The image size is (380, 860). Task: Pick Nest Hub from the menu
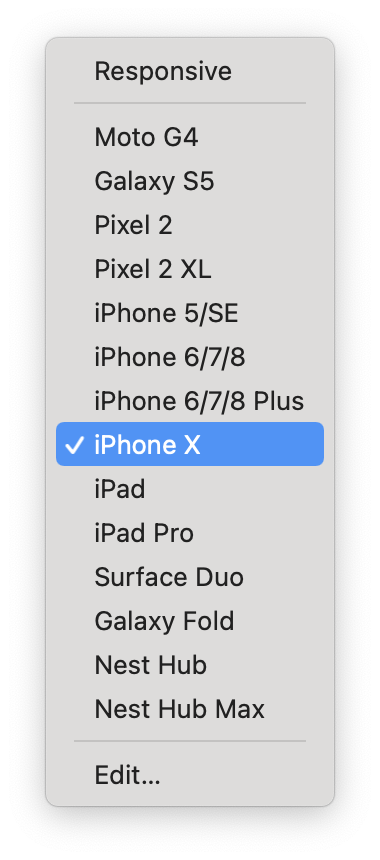[x=190, y=664]
